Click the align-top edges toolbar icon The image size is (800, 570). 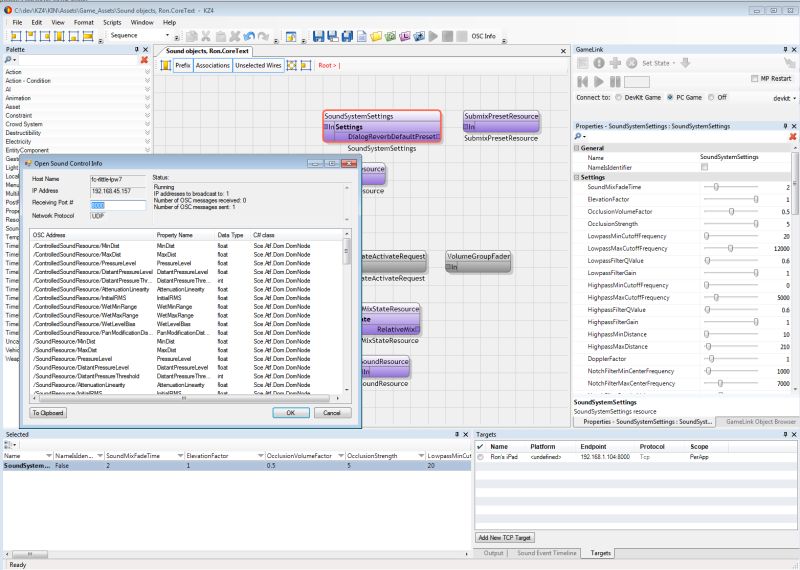(x=31, y=36)
